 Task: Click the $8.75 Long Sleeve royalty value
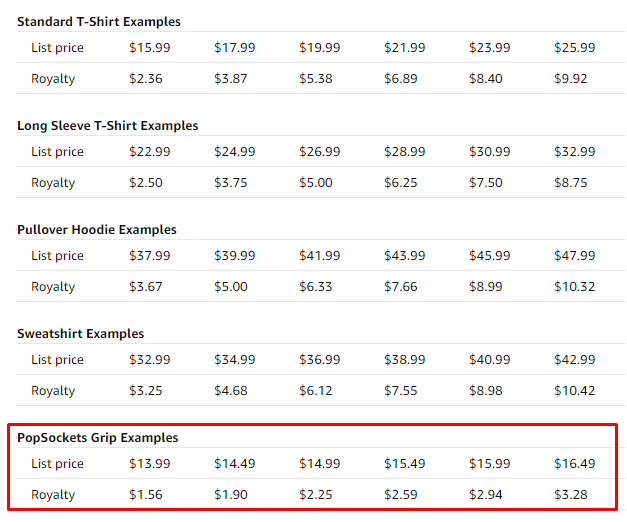(571, 182)
